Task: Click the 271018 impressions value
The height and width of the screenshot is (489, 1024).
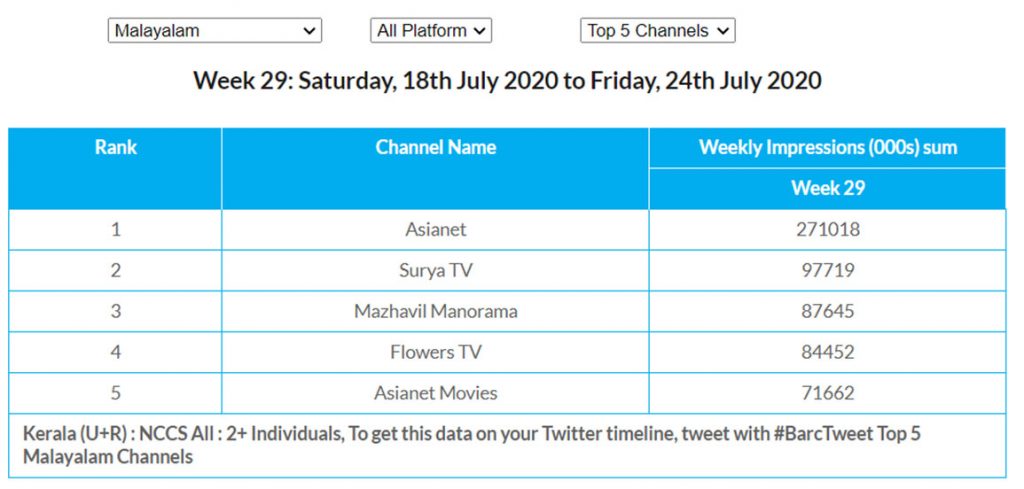Action: (827, 229)
